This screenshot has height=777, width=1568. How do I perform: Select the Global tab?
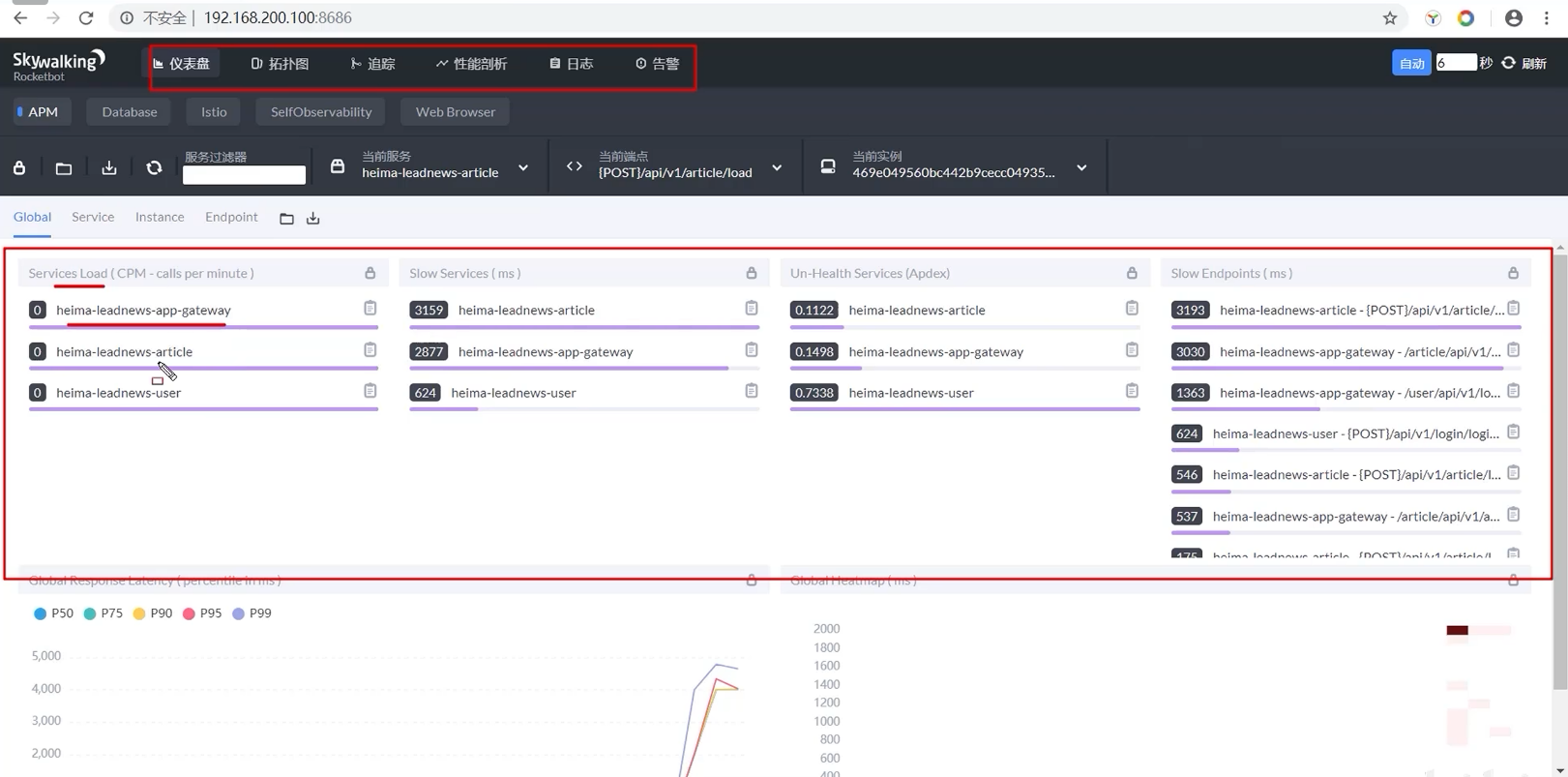click(32, 217)
